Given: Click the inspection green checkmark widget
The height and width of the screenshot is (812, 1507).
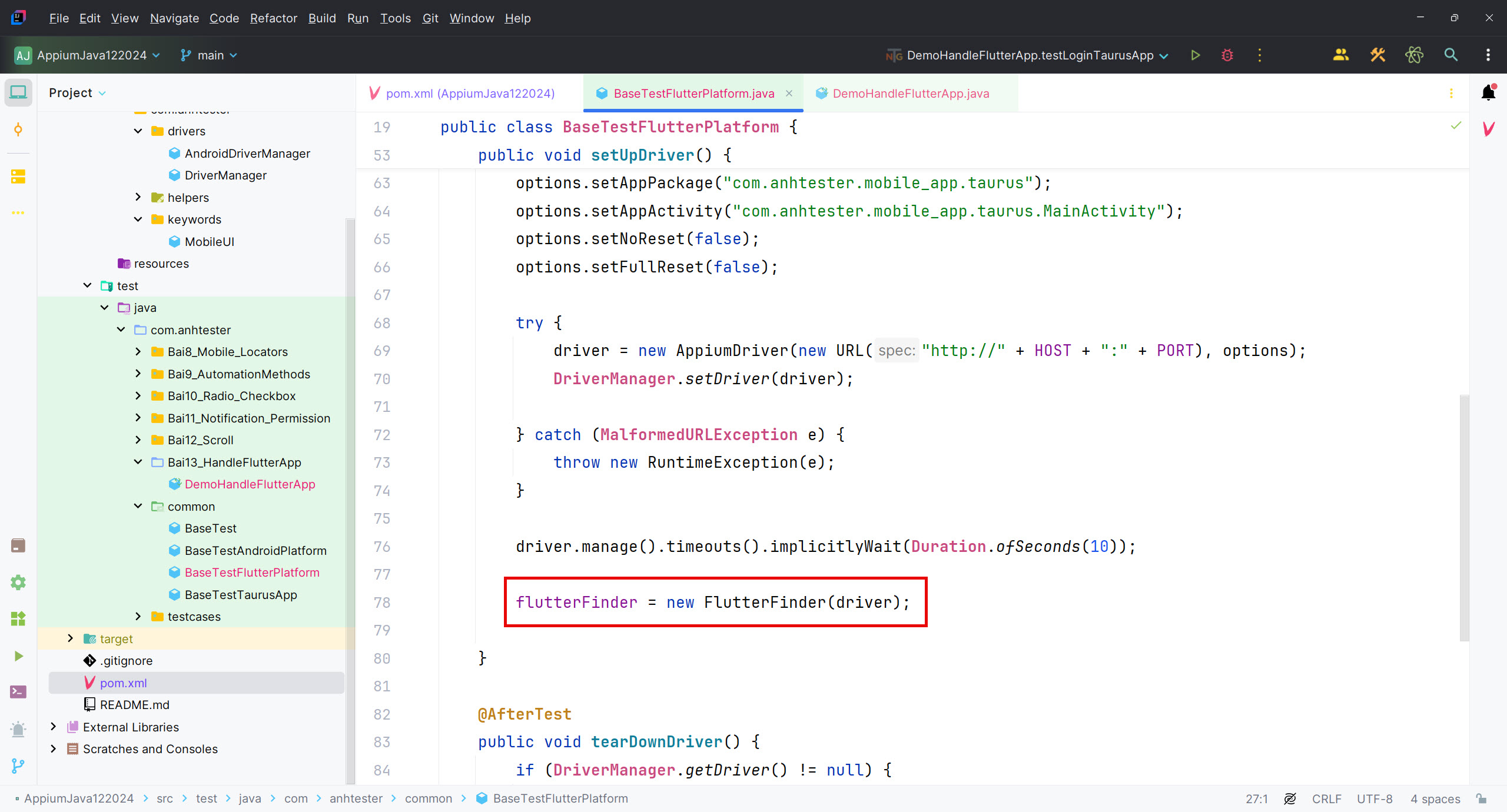Looking at the screenshot, I should pyautogui.click(x=1456, y=125).
